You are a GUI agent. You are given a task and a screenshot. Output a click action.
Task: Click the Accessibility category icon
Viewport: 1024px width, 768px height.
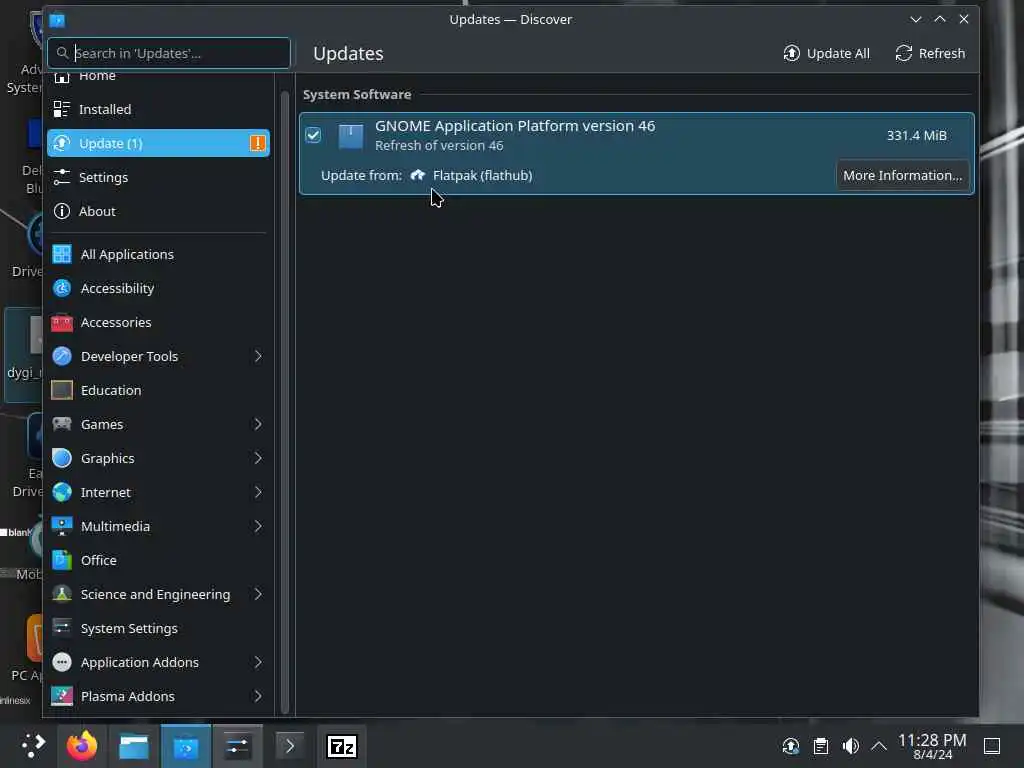point(62,288)
